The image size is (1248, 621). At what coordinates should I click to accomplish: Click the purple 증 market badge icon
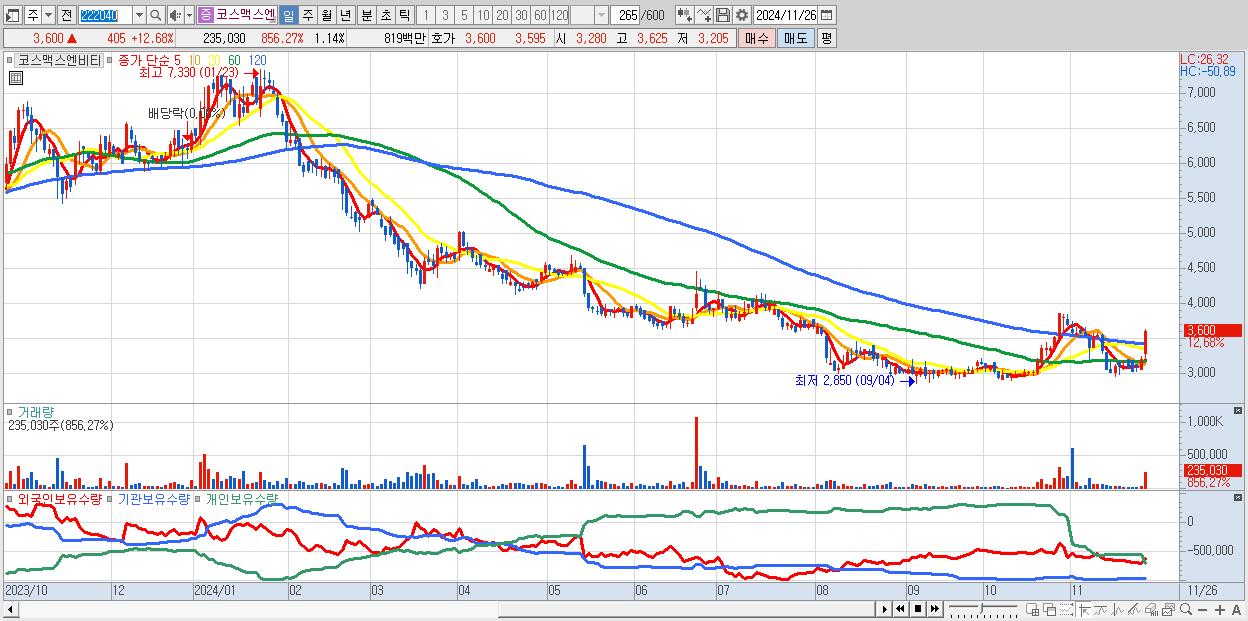[x=205, y=15]
